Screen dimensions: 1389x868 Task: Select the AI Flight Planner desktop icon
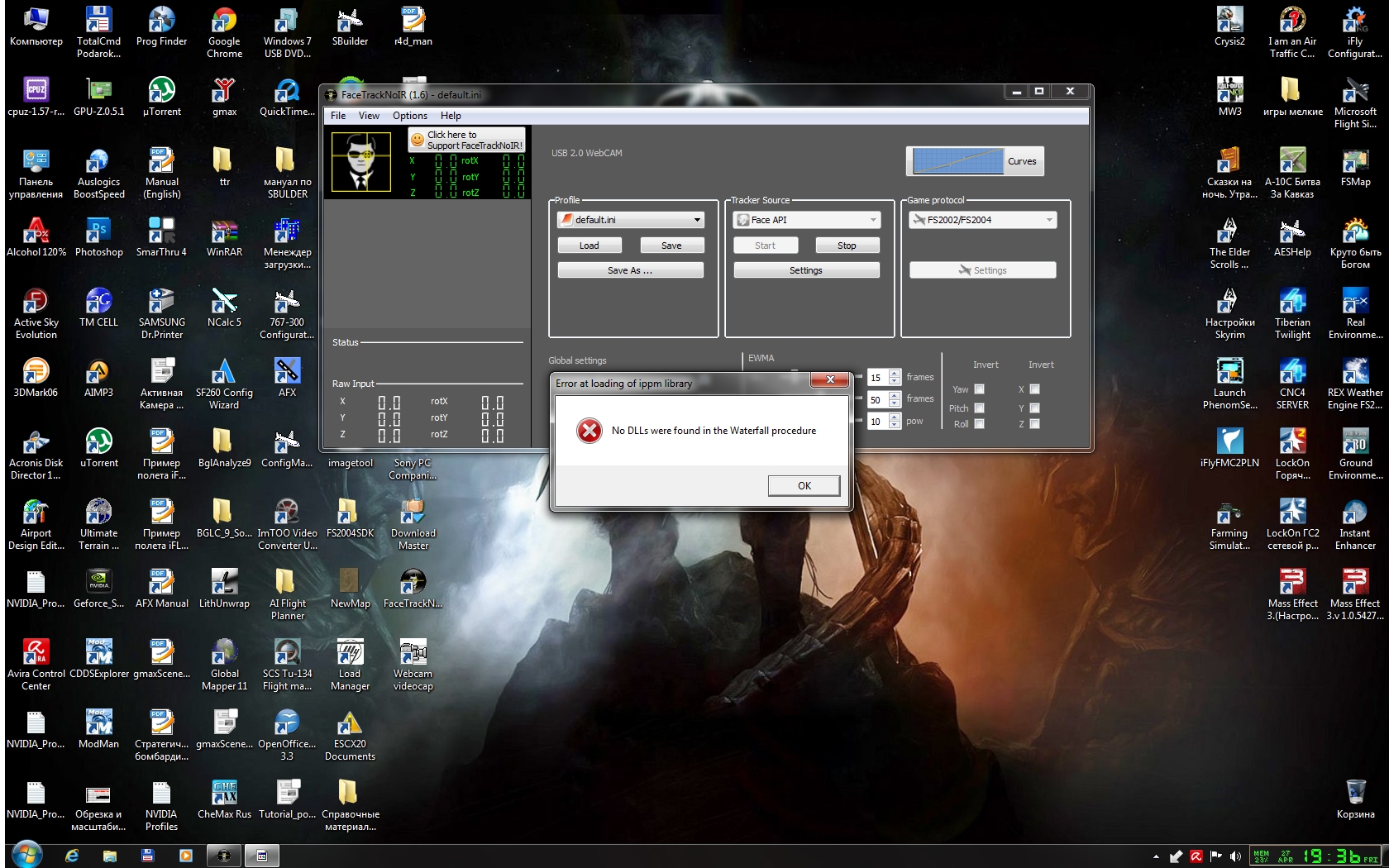(x=287, y=596)
